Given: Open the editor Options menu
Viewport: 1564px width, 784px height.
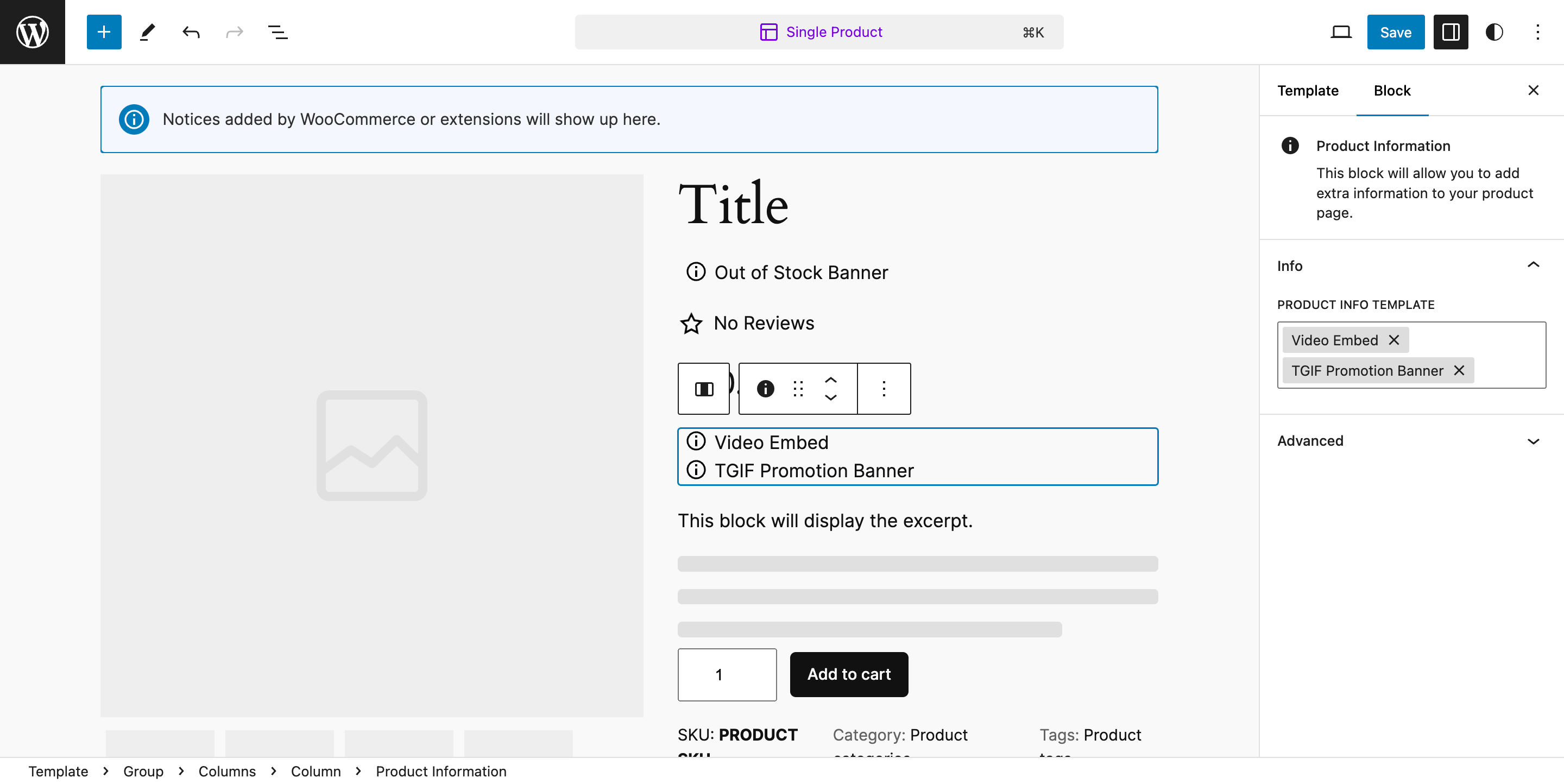Looking at the screenshot, I should pos(1538,32).
